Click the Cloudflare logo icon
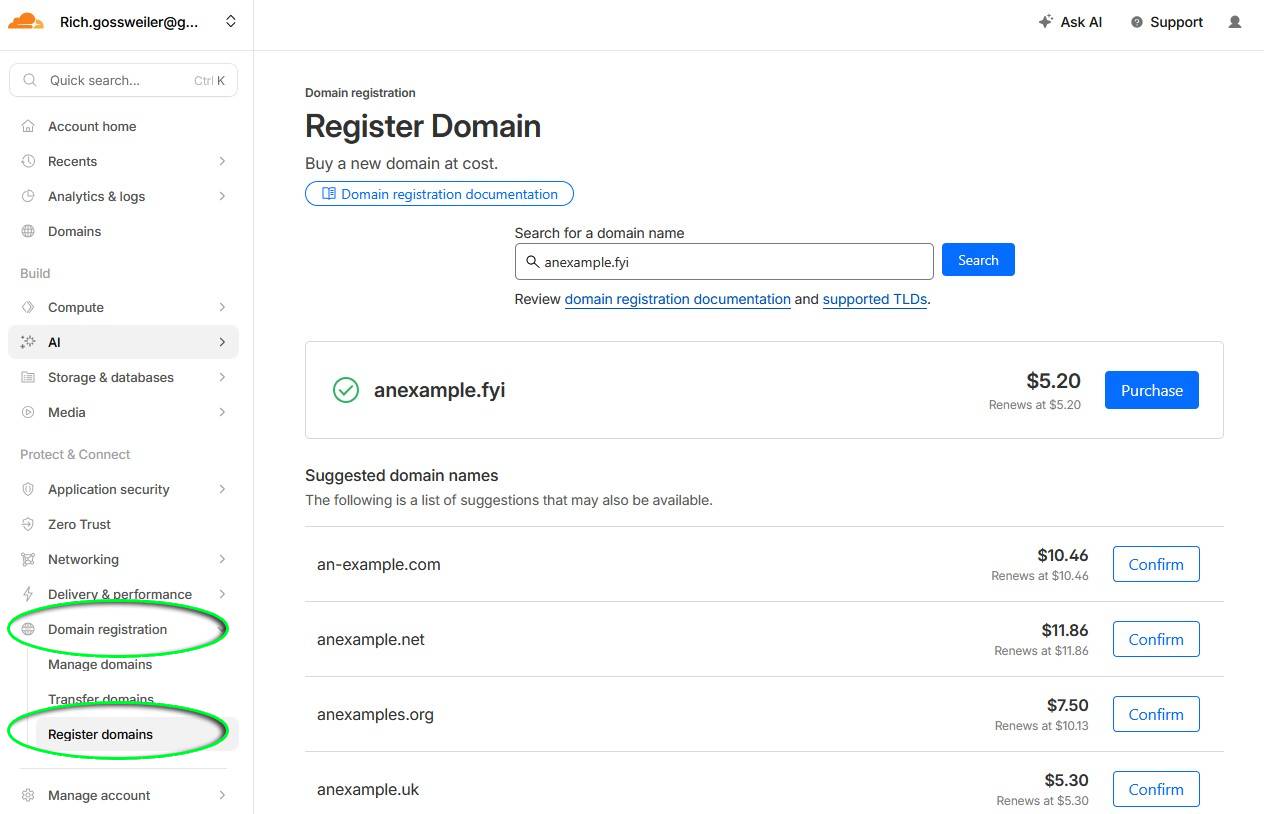Screen dimensions: 1264x814 click(26, 21)
